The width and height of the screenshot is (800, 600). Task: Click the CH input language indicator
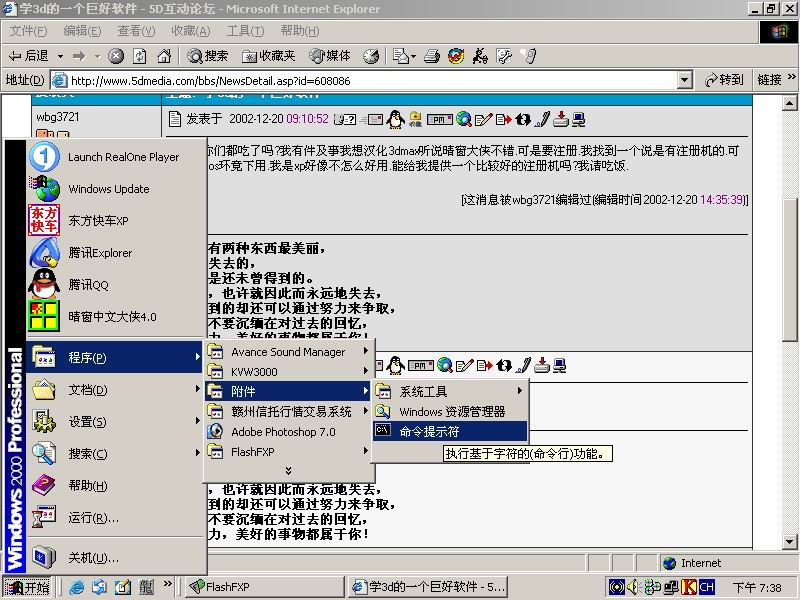tap(707, 587)
